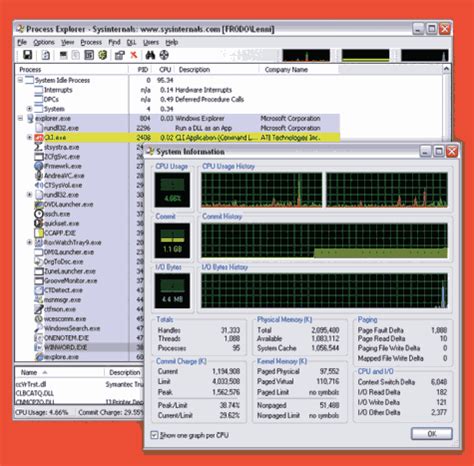Click the Commit History graph
474x466 pixels.
coord(324,241)
